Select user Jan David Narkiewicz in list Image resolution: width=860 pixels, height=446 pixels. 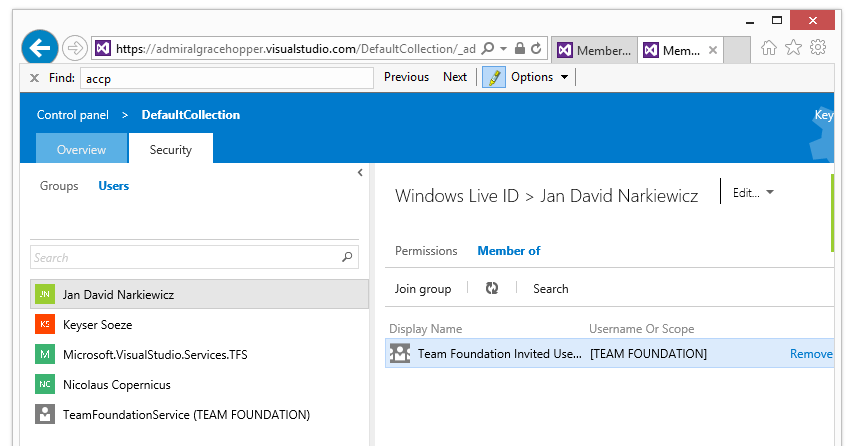click(x=199, y=295)
